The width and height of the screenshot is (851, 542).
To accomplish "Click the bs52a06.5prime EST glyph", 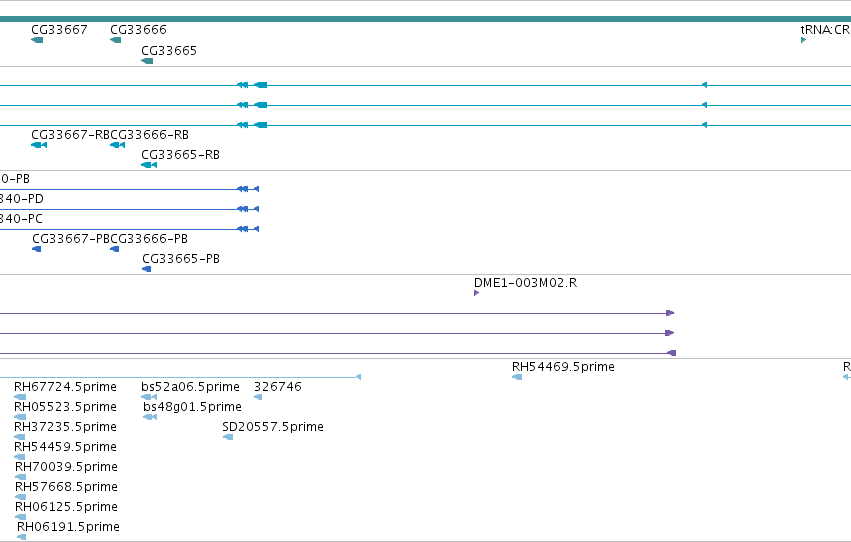I will click(149, 397).
